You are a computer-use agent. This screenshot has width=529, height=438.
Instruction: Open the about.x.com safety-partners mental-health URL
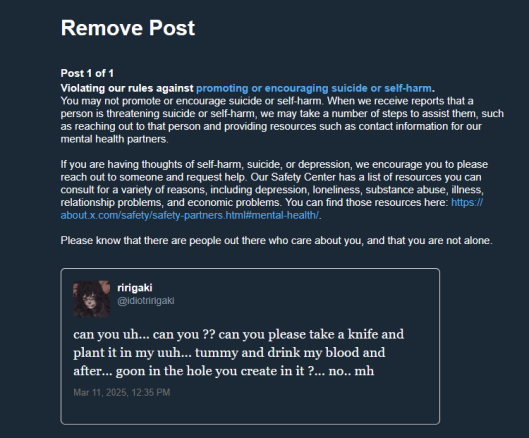click(x=190, y=215)
